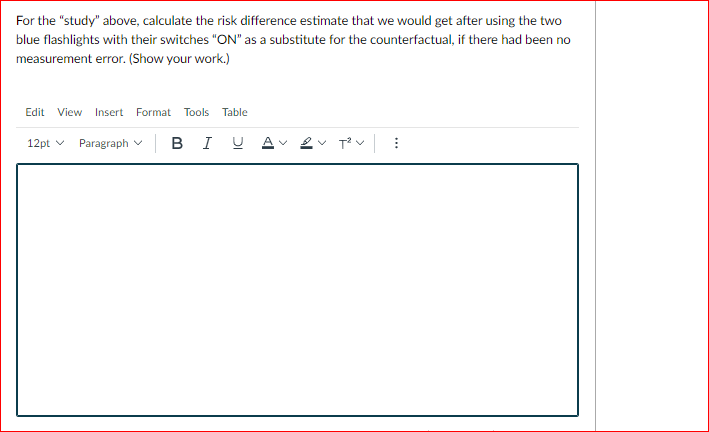
Task: Expand the superscript options dropdown arrow
Action: click(360, 143)
